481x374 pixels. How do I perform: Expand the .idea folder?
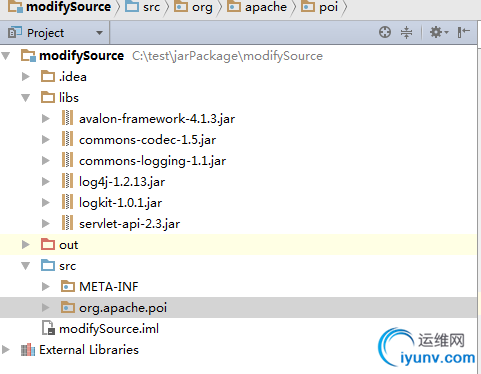25,77
